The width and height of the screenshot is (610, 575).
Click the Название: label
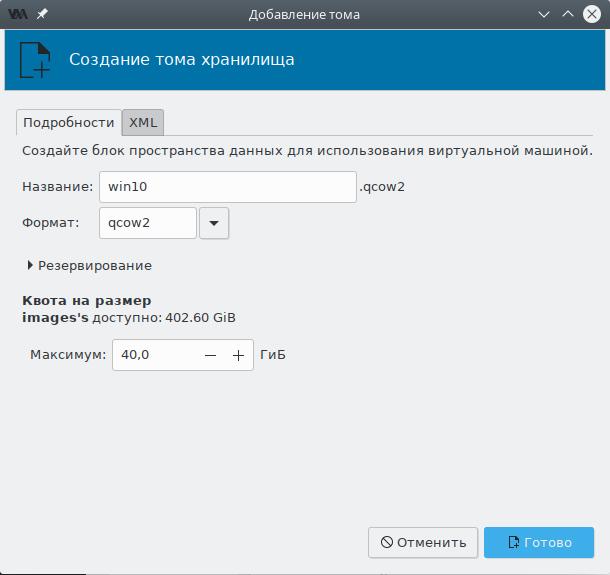coord(58,187)
